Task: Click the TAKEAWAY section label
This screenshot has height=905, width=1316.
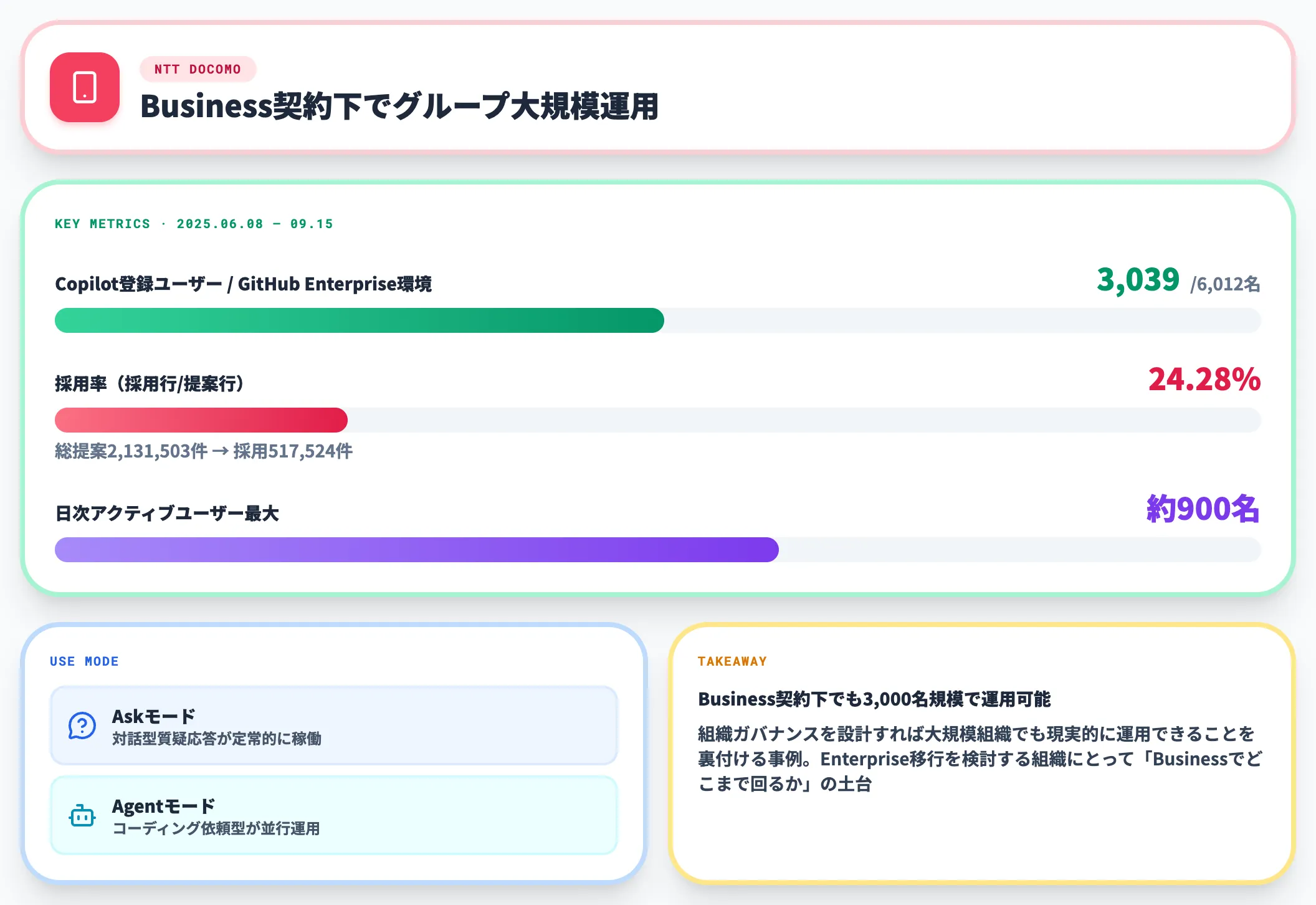Action: point(732,661)
